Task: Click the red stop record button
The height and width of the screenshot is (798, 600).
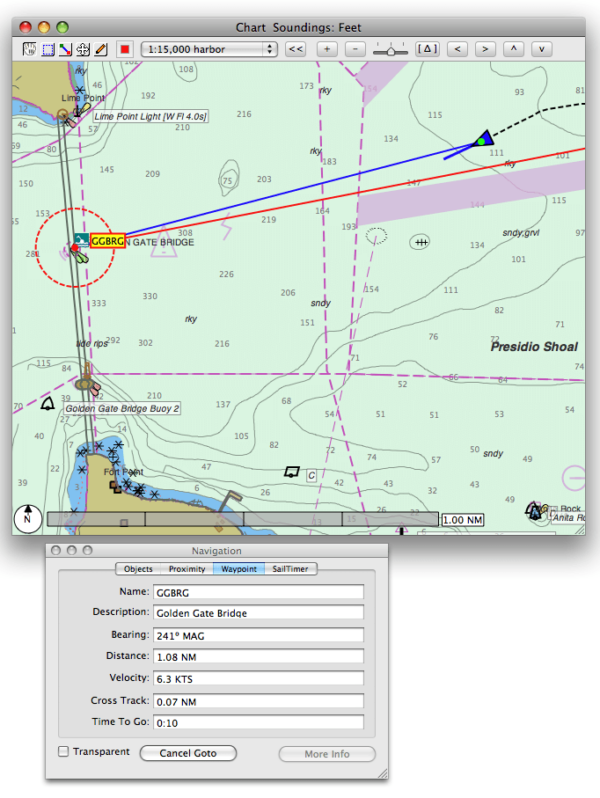Action: (x=124, y=48)
